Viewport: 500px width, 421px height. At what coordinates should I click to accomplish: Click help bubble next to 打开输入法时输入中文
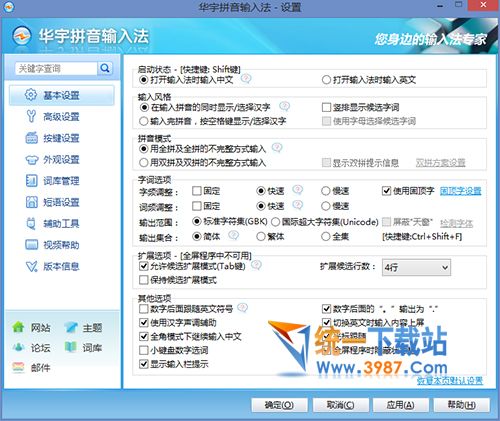click(246, 79)
